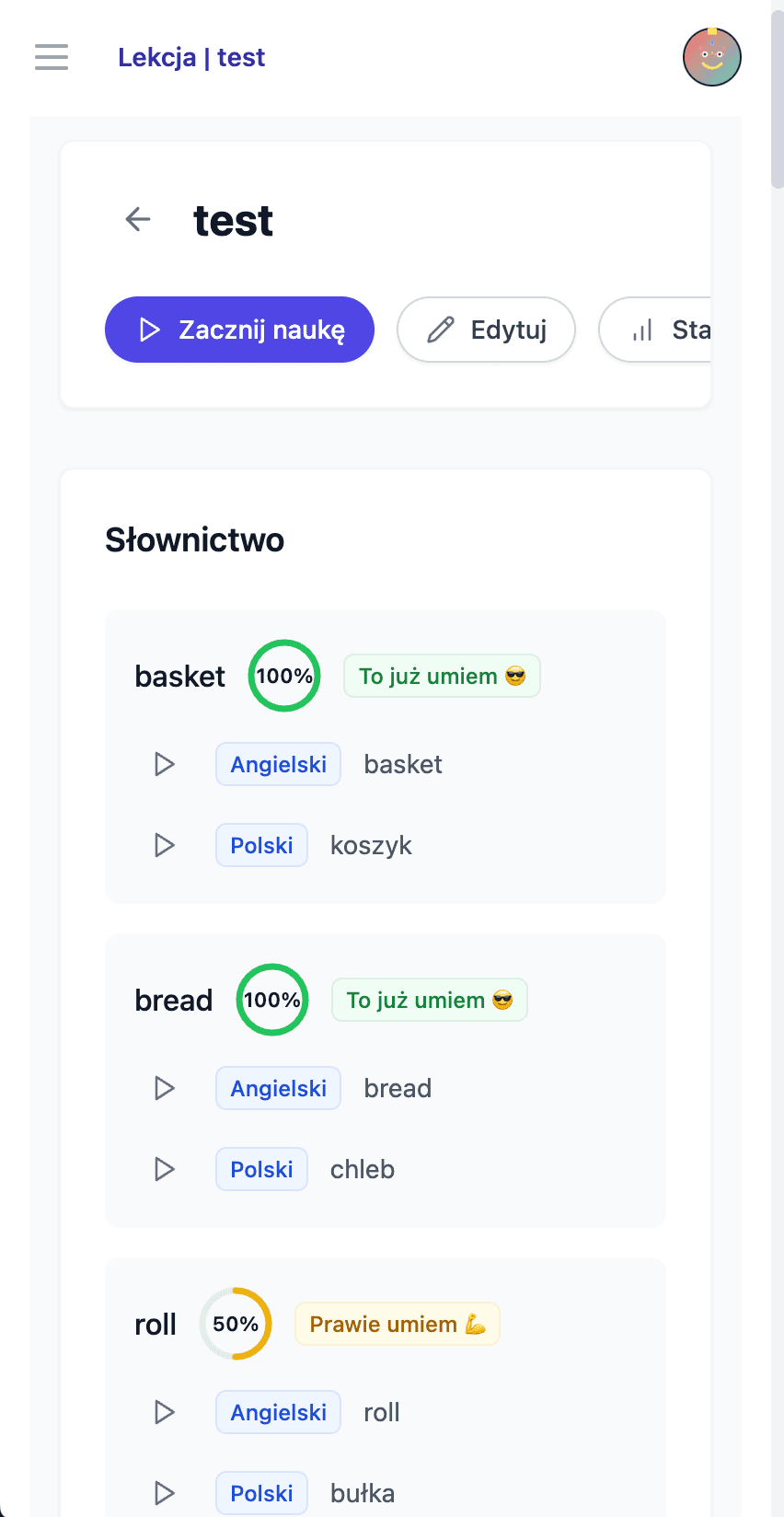The image size is (784, 1517).
Task: Toggle the Prawie umiem badge for roll
Action: (397, 1324)
